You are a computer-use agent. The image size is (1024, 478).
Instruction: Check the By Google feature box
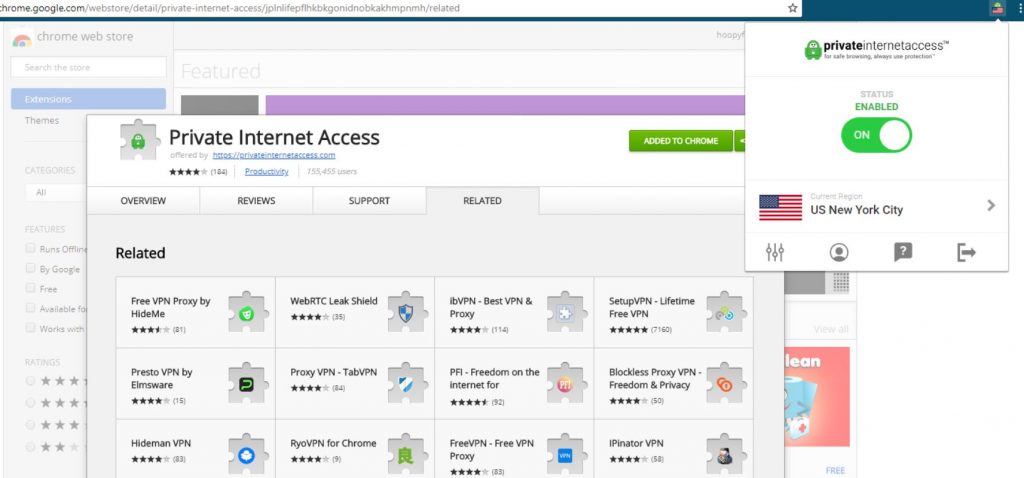click(30, 268)
